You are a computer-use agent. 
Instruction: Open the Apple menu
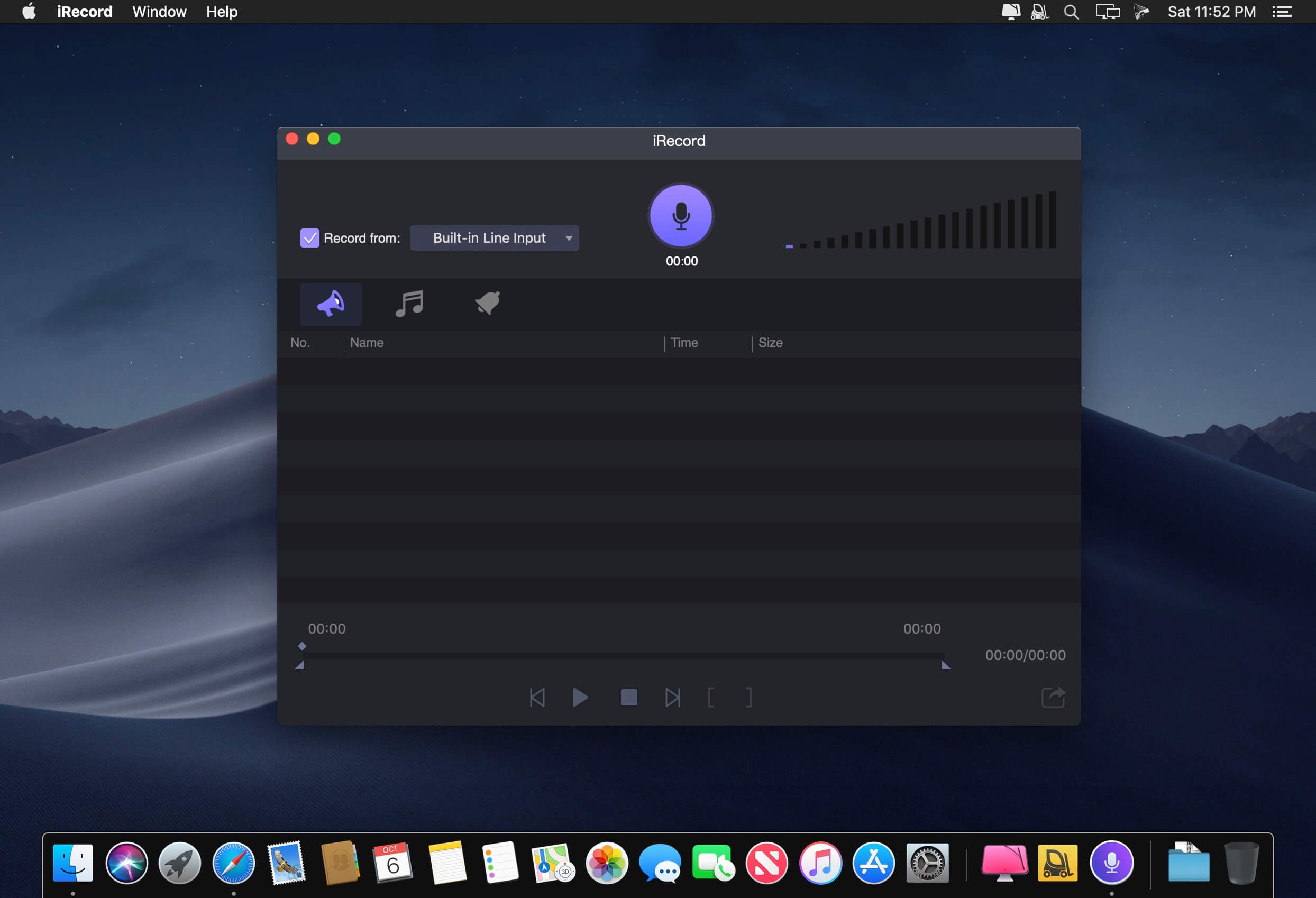coord(29,11)
